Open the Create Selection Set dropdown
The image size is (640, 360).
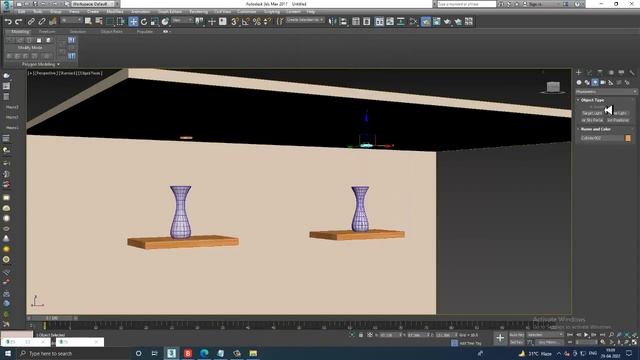[305, 20]
